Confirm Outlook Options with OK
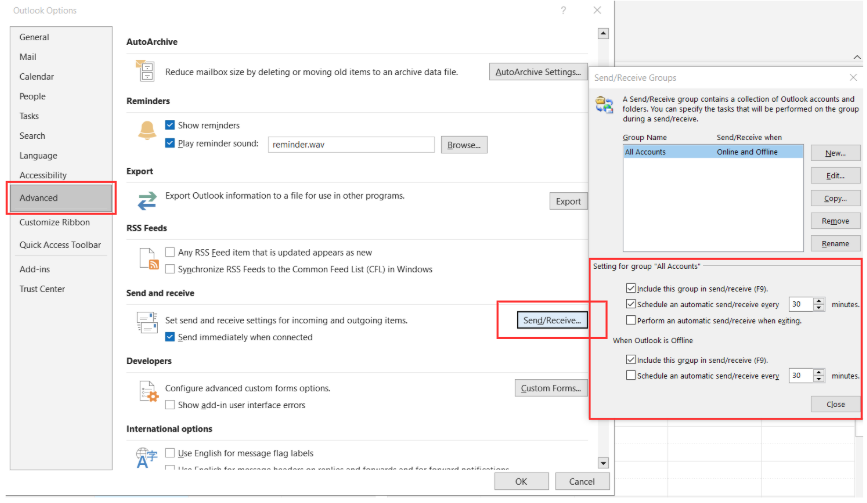Viewport: 867px width, 503px height. tap(521, 481)
